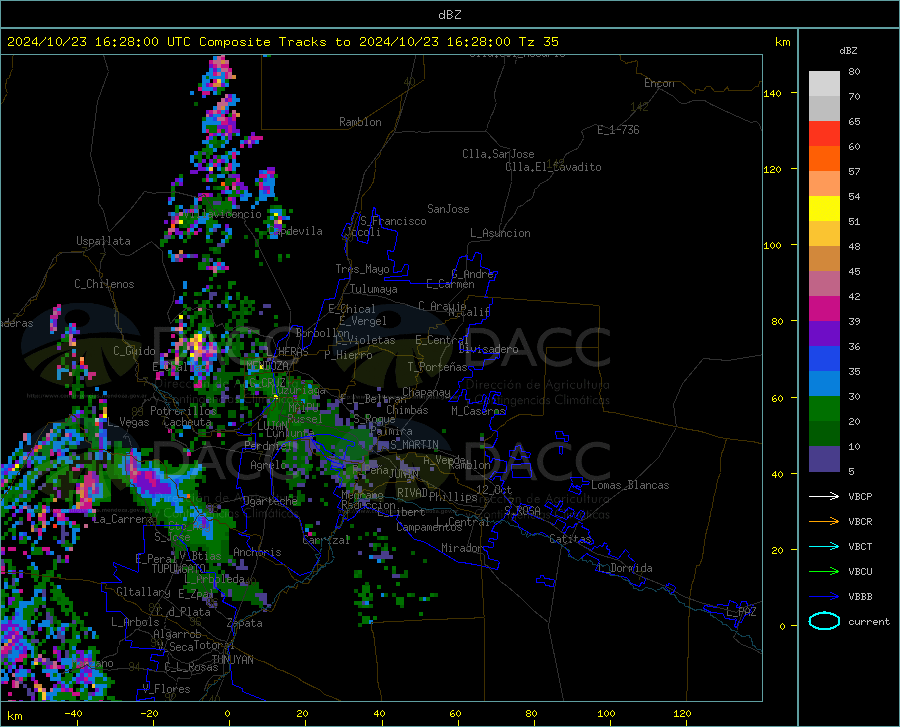Click the Lomas_Blancas map label

point(630,485)
